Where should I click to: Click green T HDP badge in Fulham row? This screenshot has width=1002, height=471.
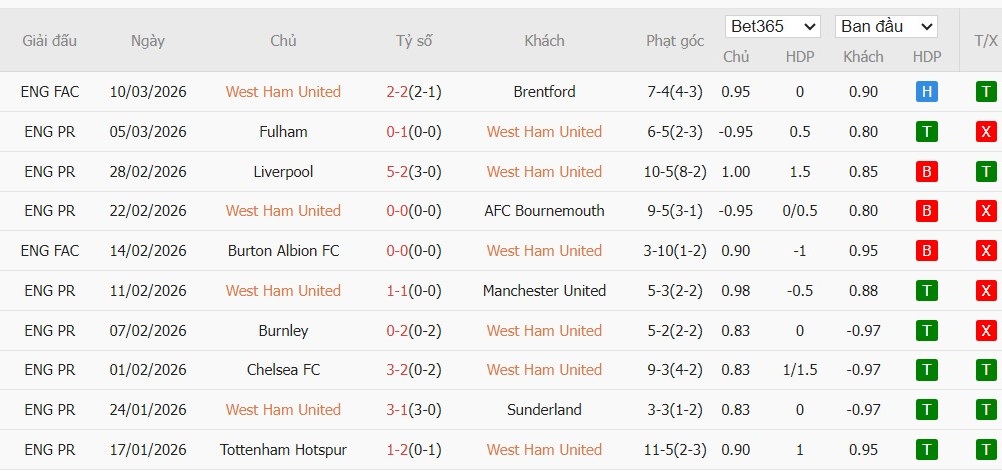click(x=926, y=132)
